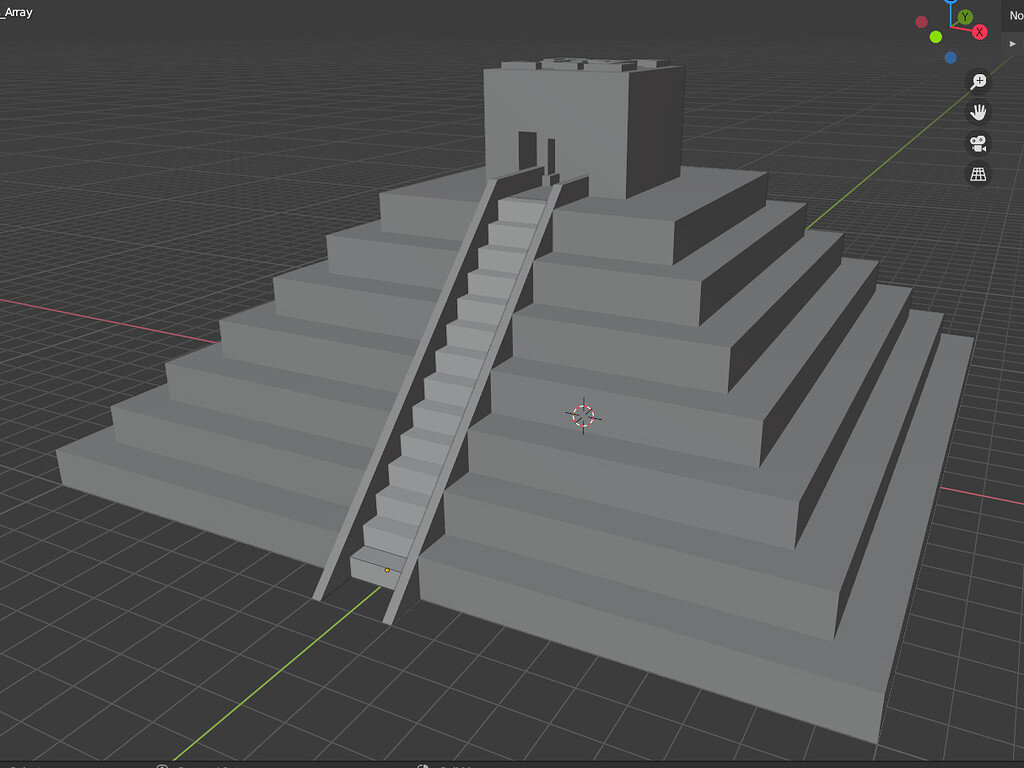Toggle perspective with the orthographic grid icon
Screen dimensions: 1024x768
(978, 173)
